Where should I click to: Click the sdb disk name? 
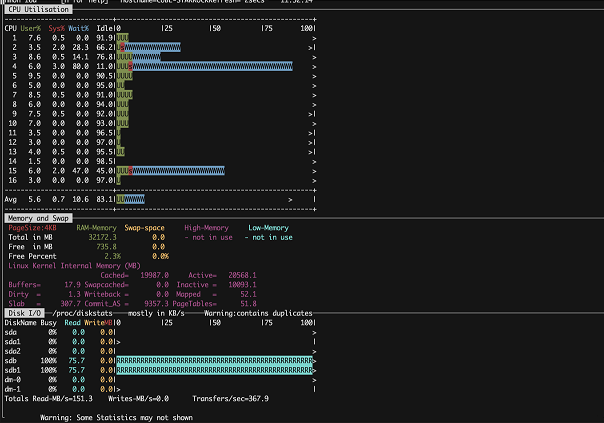click(11, 361)
